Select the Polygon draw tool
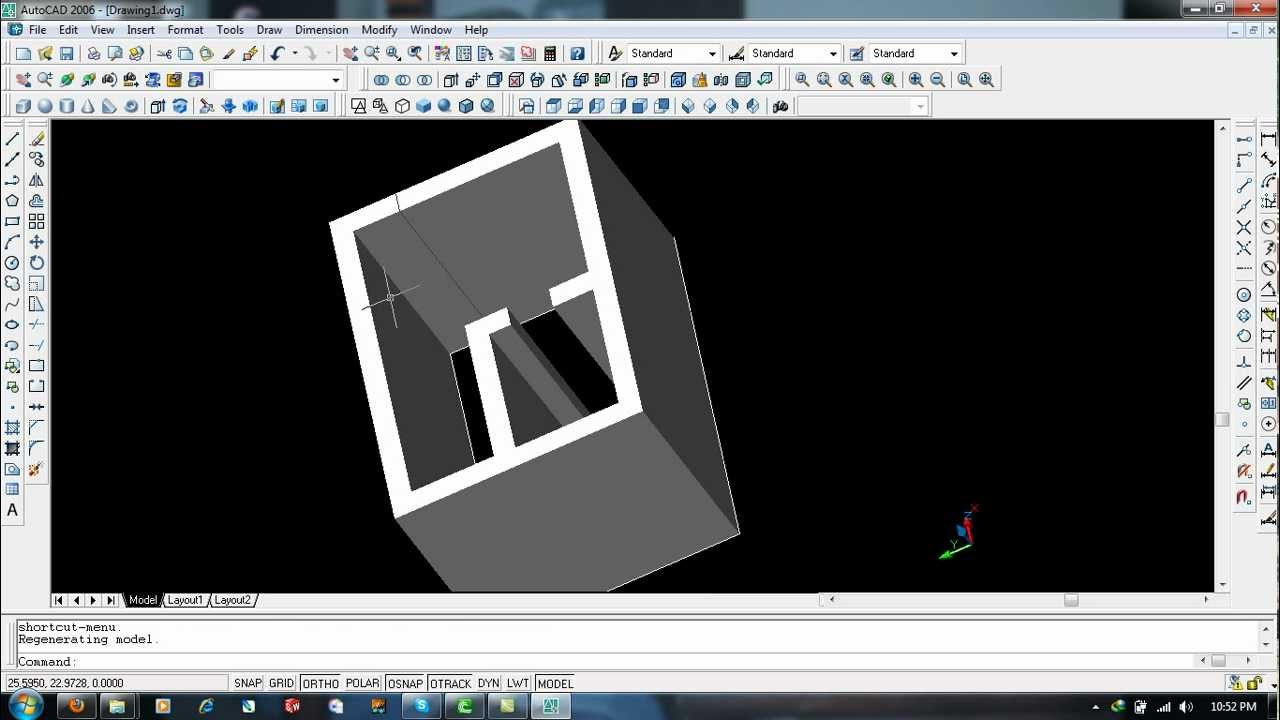 pyautogui.click(x=13, y=201)
